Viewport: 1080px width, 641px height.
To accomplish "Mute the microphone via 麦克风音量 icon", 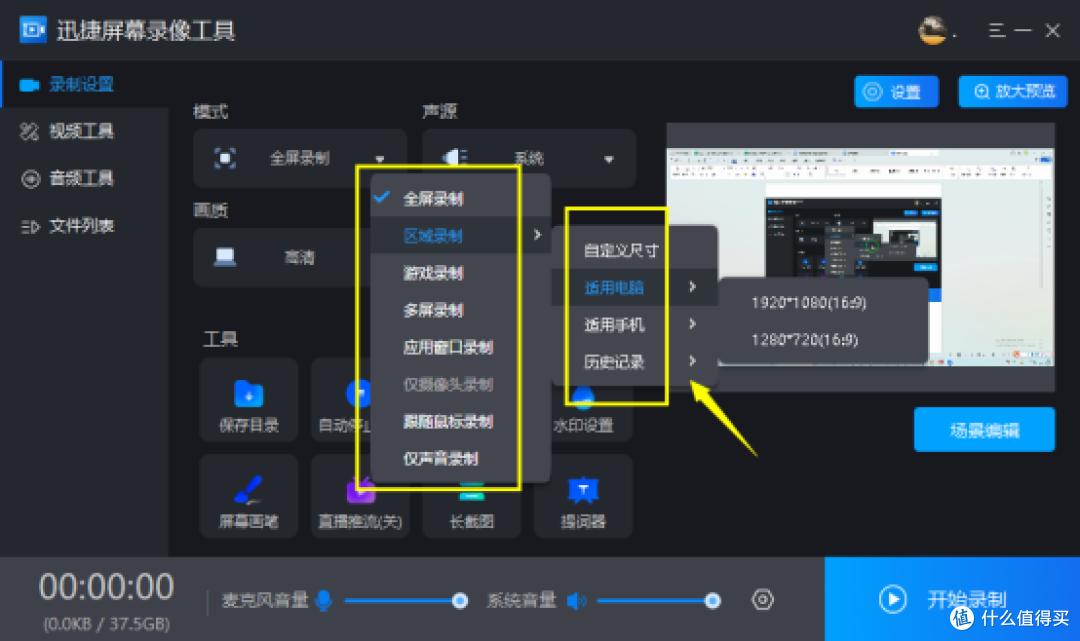I will tap(323, 600).
